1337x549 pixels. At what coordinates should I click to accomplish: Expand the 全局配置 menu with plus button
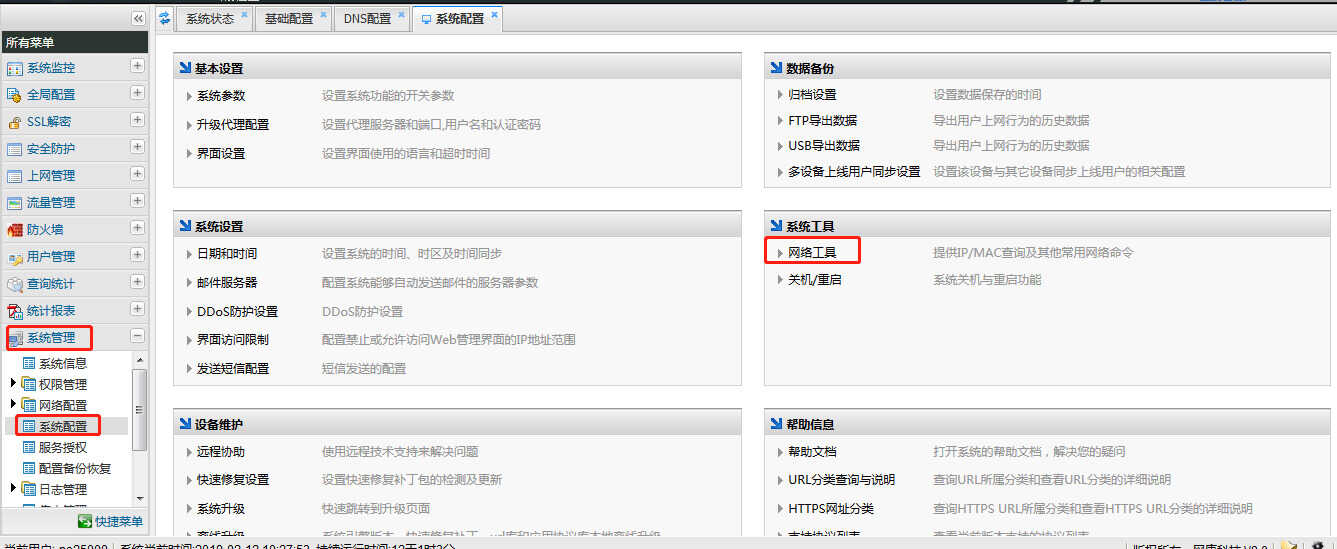[137, 94]
